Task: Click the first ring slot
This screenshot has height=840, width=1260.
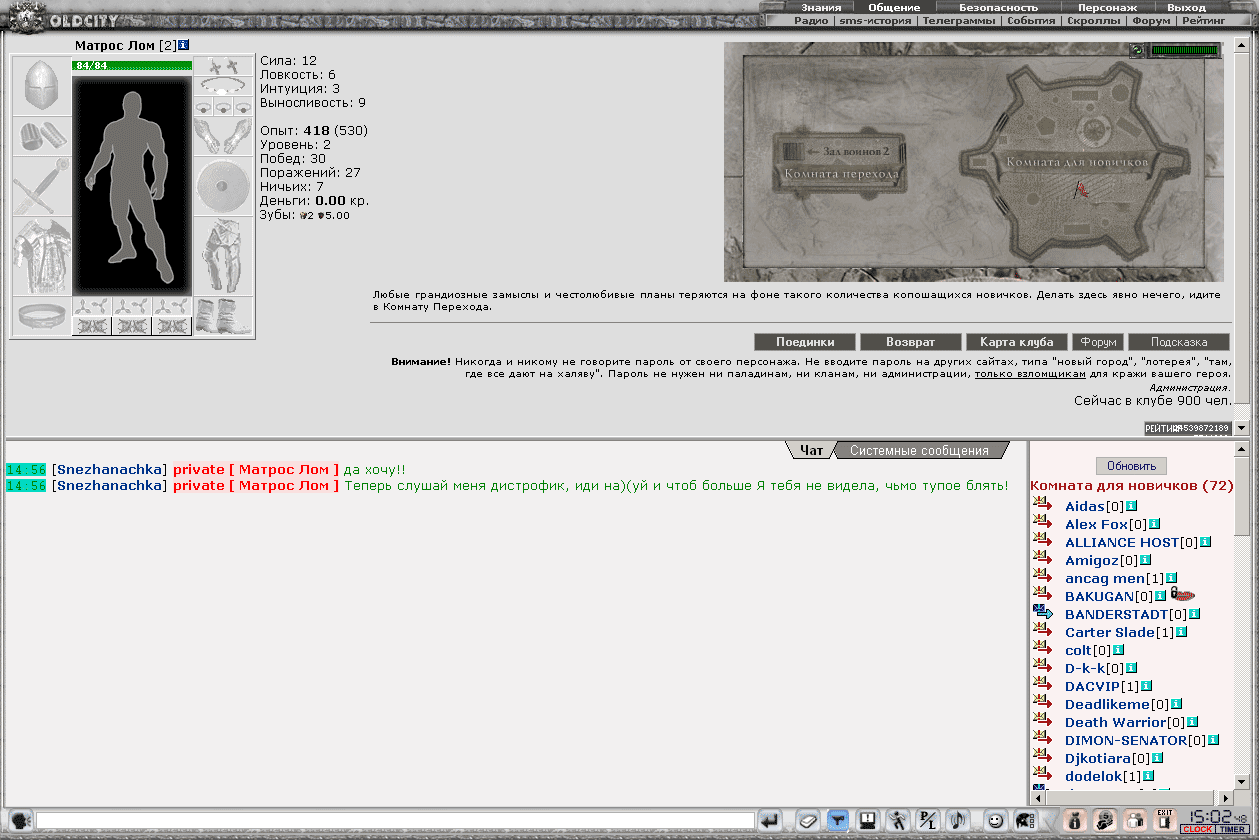Action: click(203, 106)
